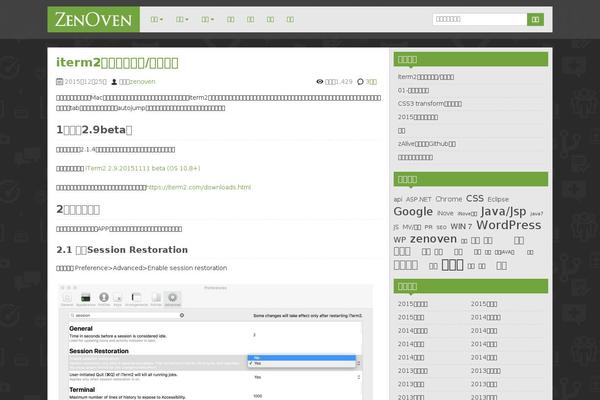Click the green search button in header

click(535, 20)
